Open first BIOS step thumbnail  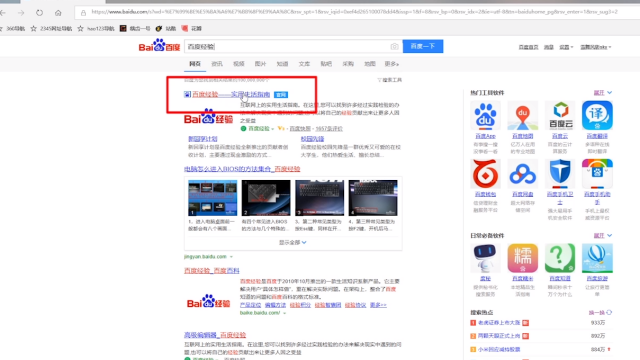tap(213, 198)
